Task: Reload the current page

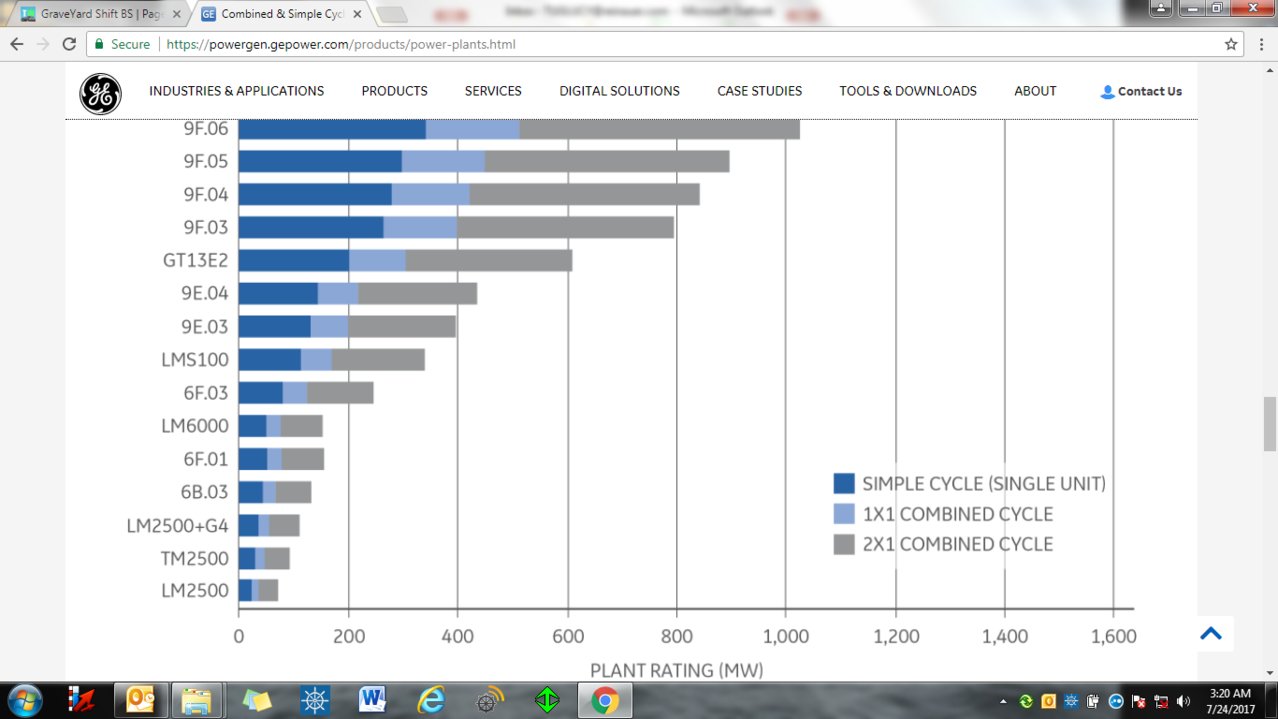Action: [x=69, y=44]
